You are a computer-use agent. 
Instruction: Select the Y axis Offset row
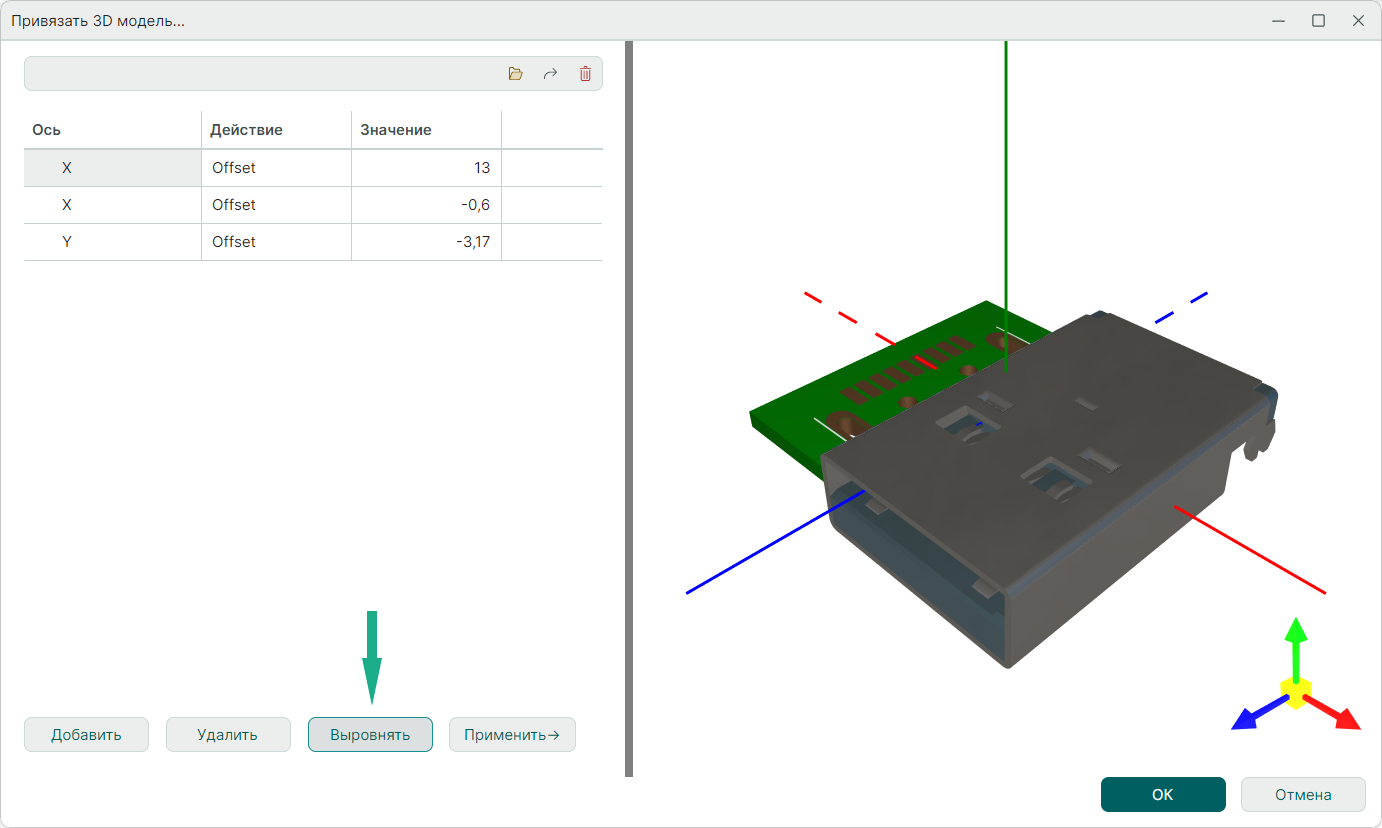(233, 242)
